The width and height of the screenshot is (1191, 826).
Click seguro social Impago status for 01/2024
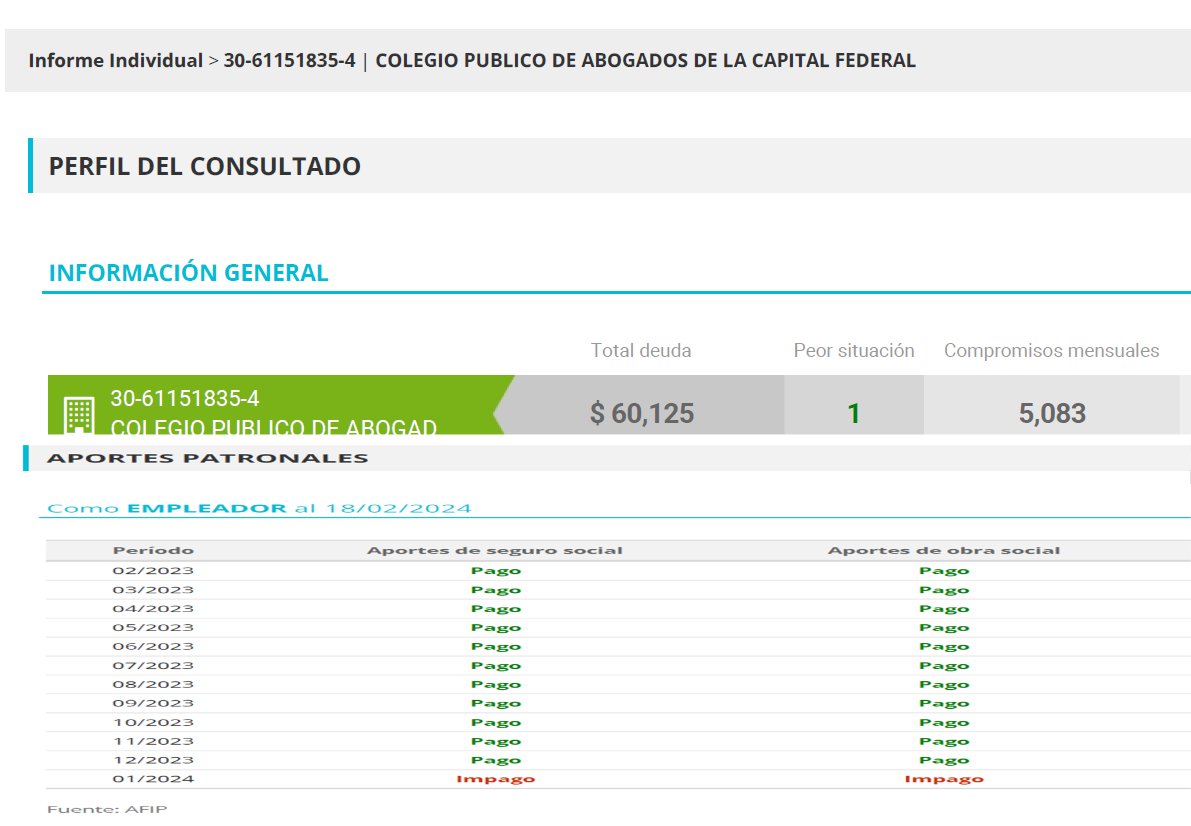(x=495, y=780)
